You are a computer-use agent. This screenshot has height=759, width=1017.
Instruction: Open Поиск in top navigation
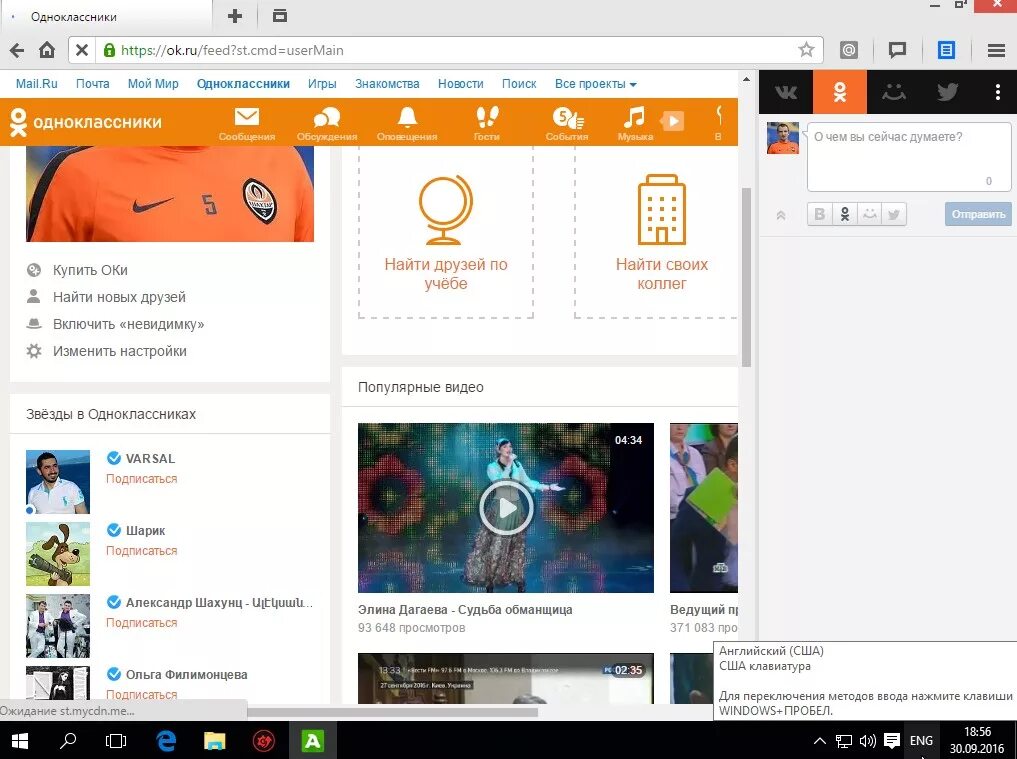point(519,84)
